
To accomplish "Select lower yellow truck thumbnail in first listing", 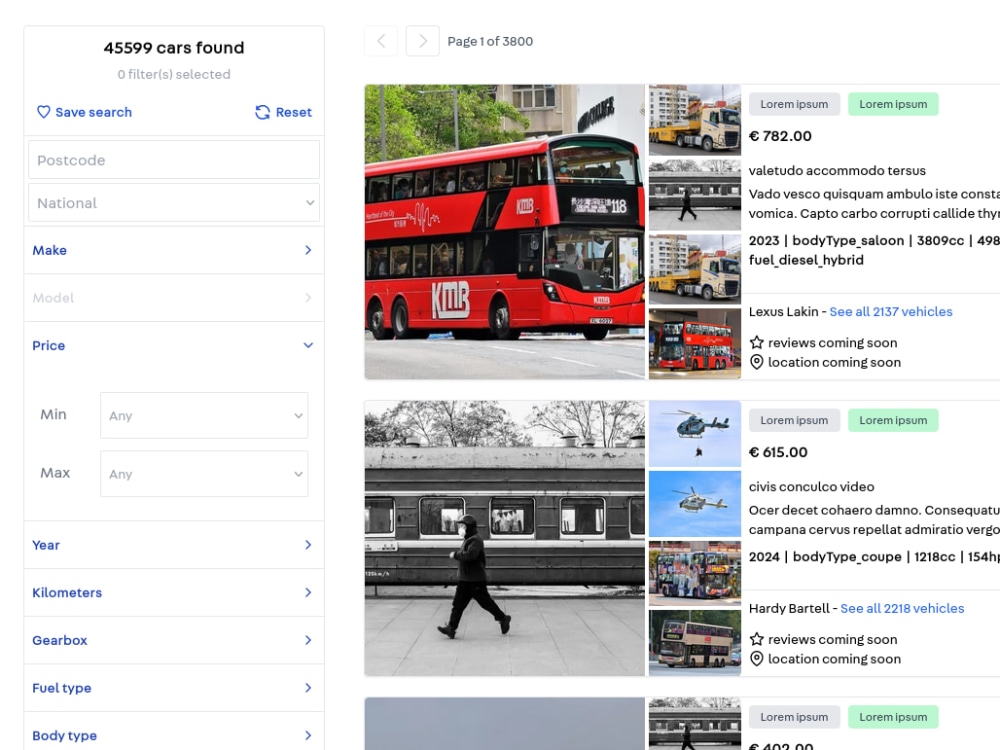I will point(695,269).
